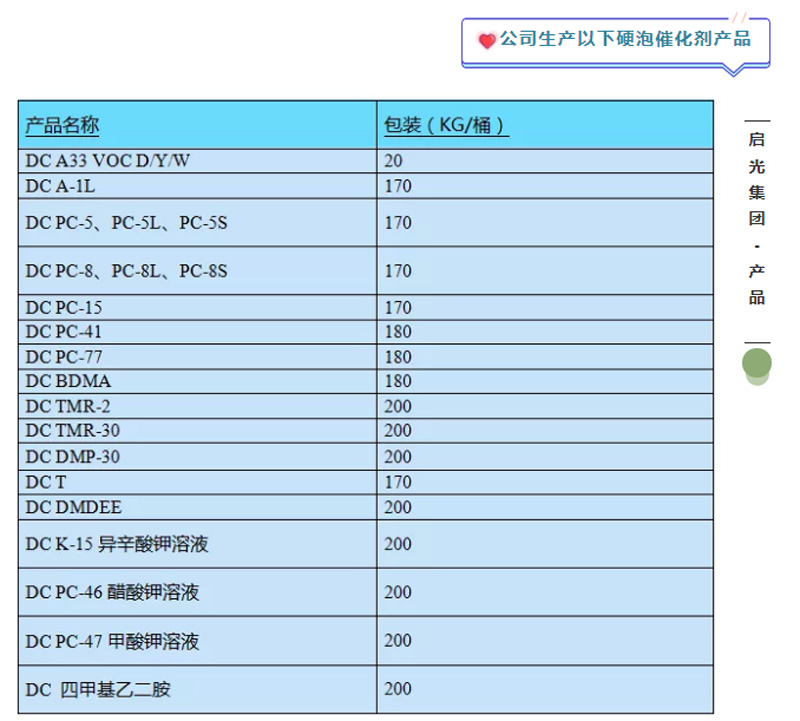
Task: Click the DC PC-46 醋酸钾溶液 cell
Action: coord(113,593)
